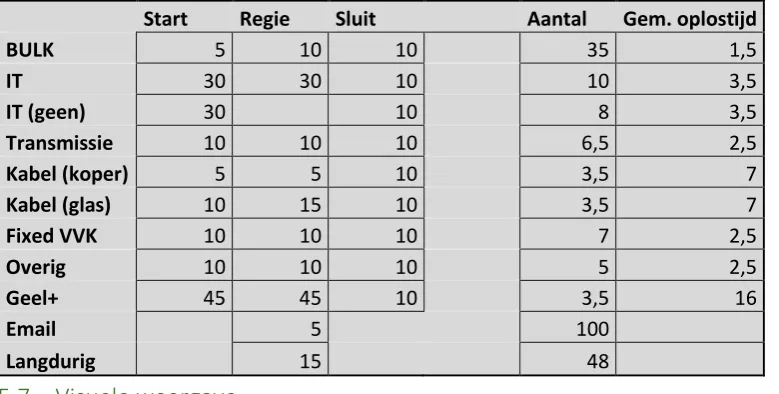Select the Fixed VVK Aantal cell showing 7
Screen dimensions: 779x394
tap(568, 235)
